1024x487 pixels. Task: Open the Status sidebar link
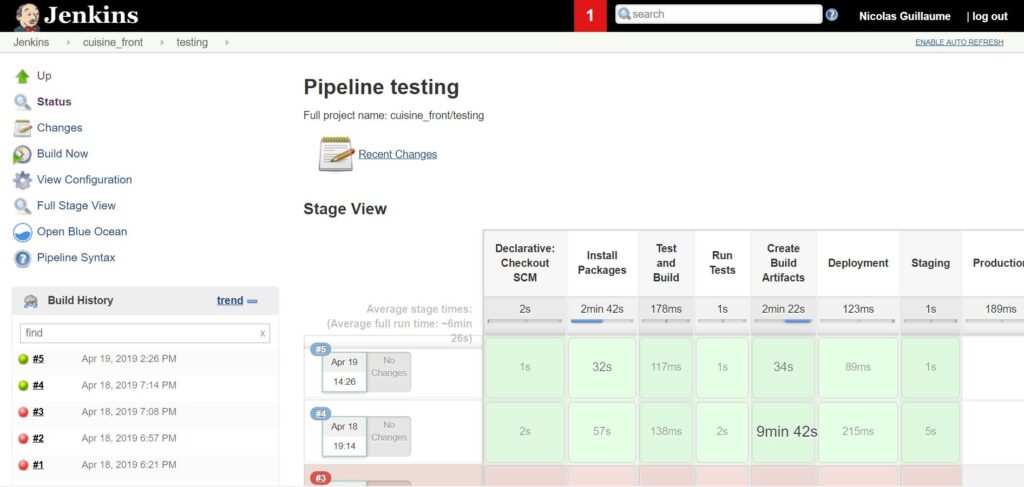click(54, 102)
